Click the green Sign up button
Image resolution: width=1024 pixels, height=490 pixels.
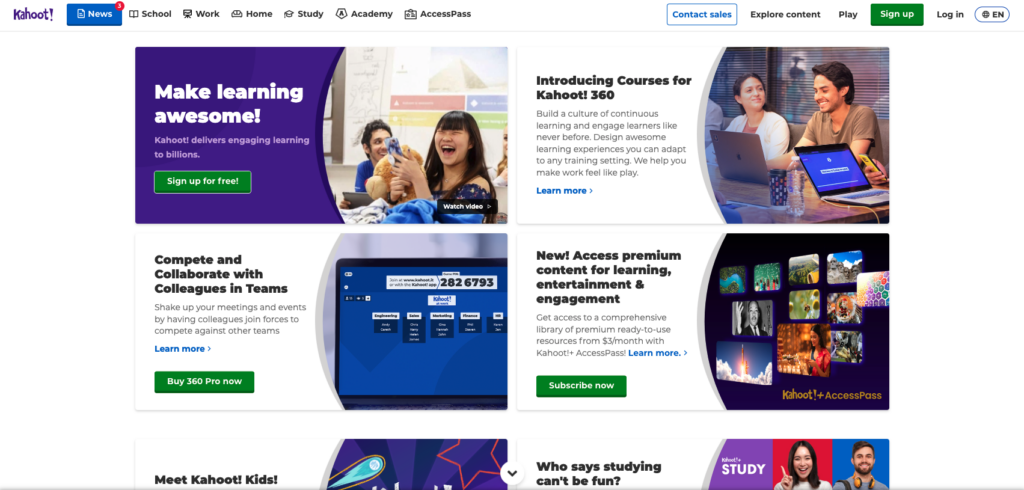(x=897, y=14)
